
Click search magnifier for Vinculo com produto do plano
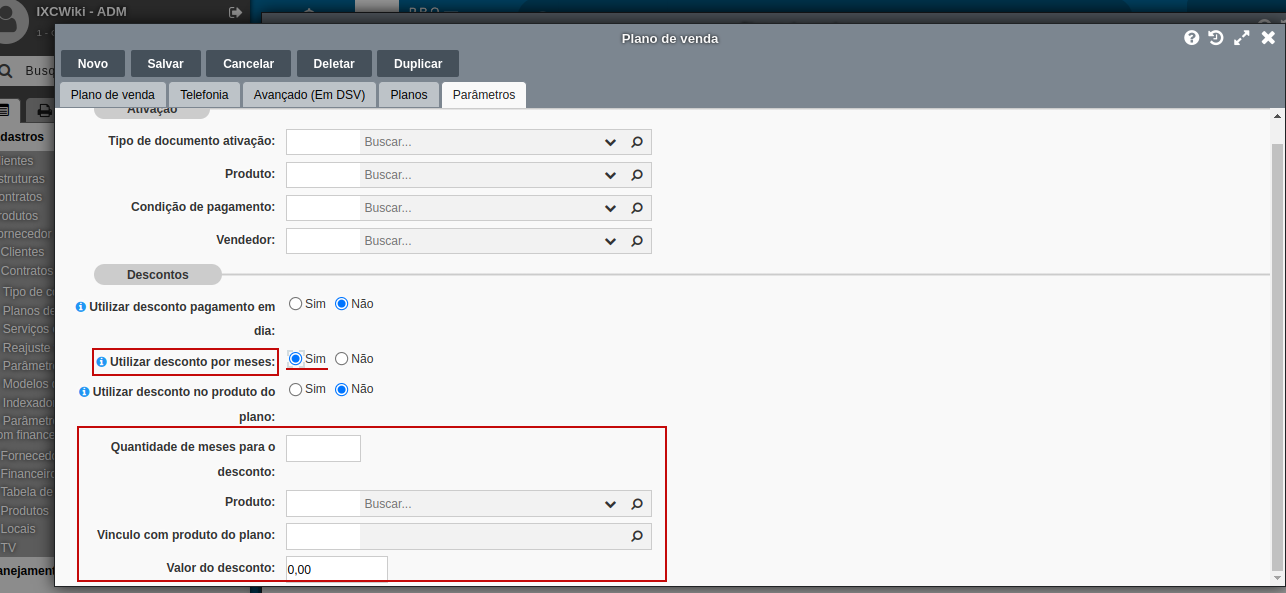point(636,536)
